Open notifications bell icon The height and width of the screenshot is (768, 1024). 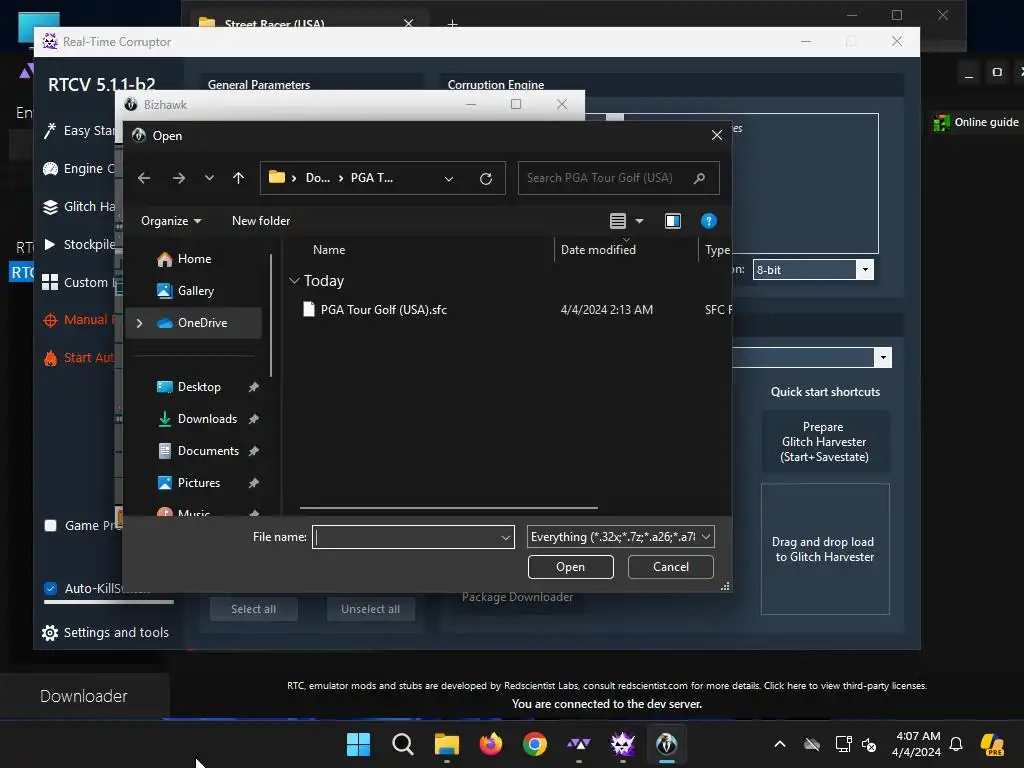tap(955, 744)
